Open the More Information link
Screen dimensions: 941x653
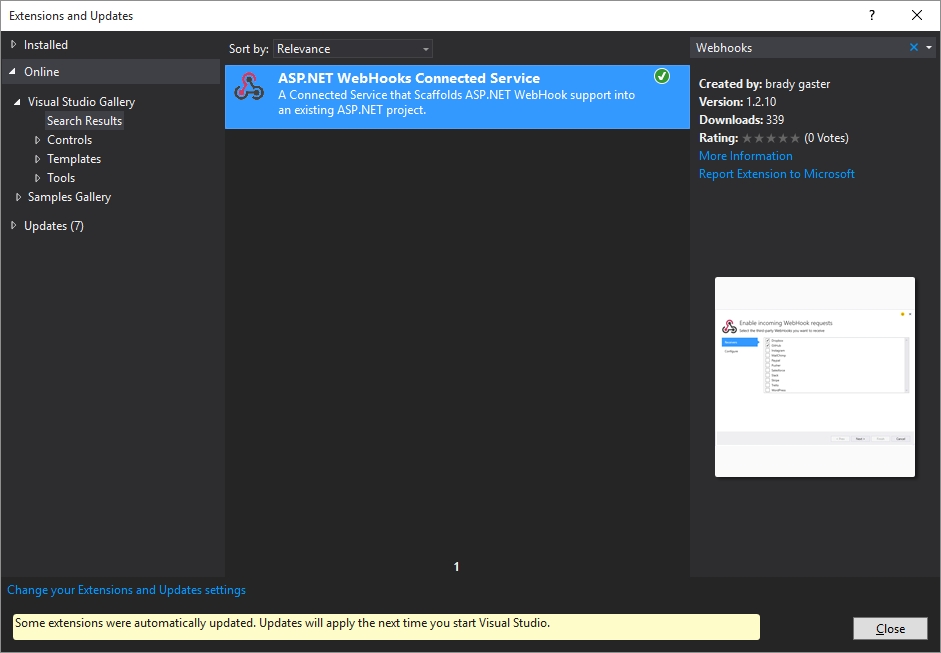coord(745,156)
